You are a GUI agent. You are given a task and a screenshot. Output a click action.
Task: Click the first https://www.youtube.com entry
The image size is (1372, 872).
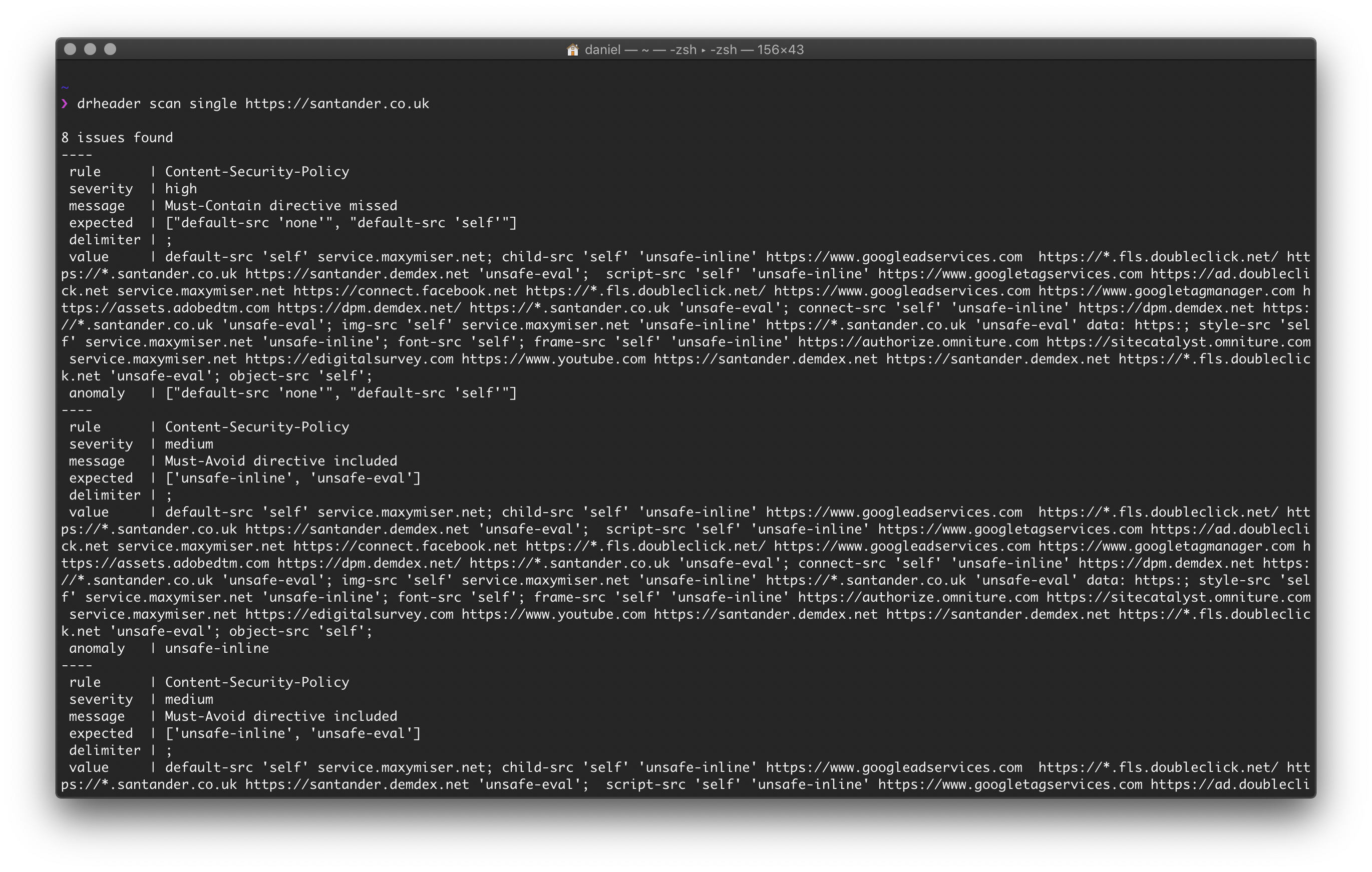(x=553, y=359)
